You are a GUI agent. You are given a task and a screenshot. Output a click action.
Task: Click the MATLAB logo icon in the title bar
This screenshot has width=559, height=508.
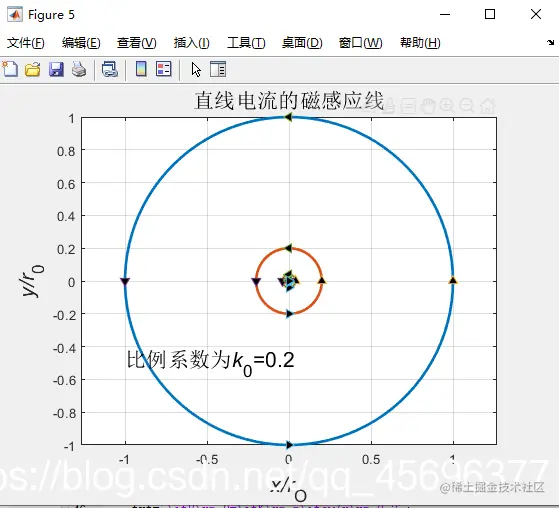15,15
